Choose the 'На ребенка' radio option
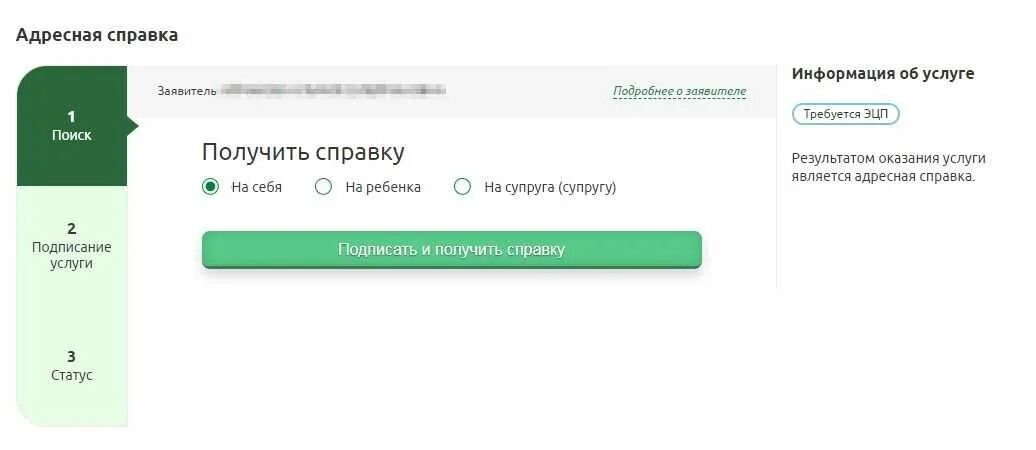The width and height of the screenshot is (1036, 450). tap(324, 187)
